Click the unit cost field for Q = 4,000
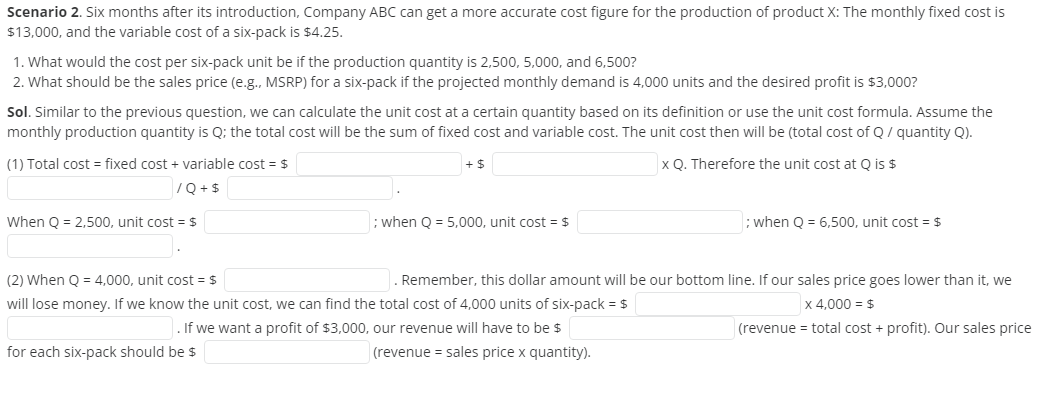Viewport: 1038px width, 402px height. (x=307, y=280)
